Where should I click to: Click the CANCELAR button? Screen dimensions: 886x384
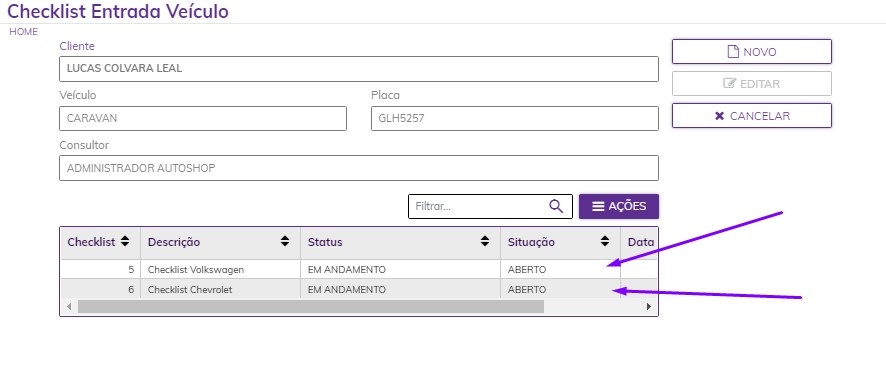[x=752, y=116]
